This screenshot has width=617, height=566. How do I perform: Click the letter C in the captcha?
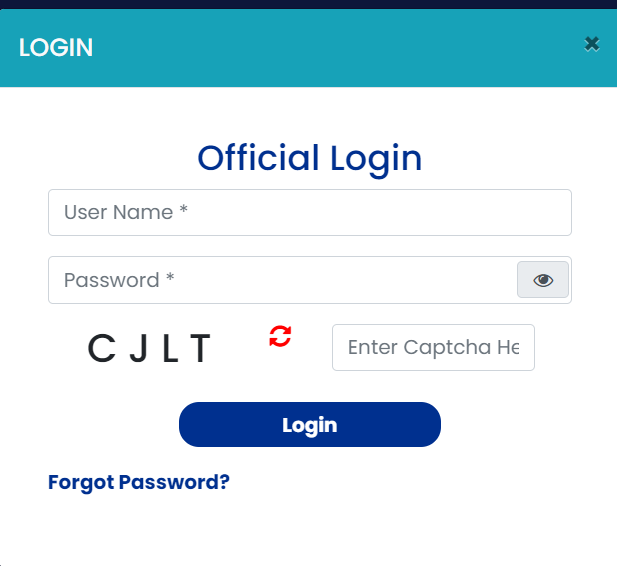(x=102, y=348)
